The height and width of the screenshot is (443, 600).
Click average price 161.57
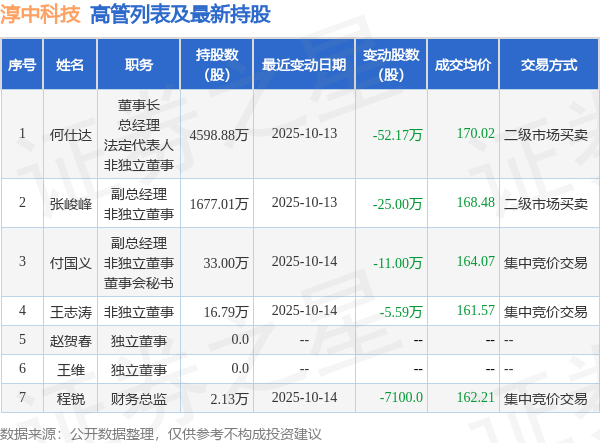(476, 310)
